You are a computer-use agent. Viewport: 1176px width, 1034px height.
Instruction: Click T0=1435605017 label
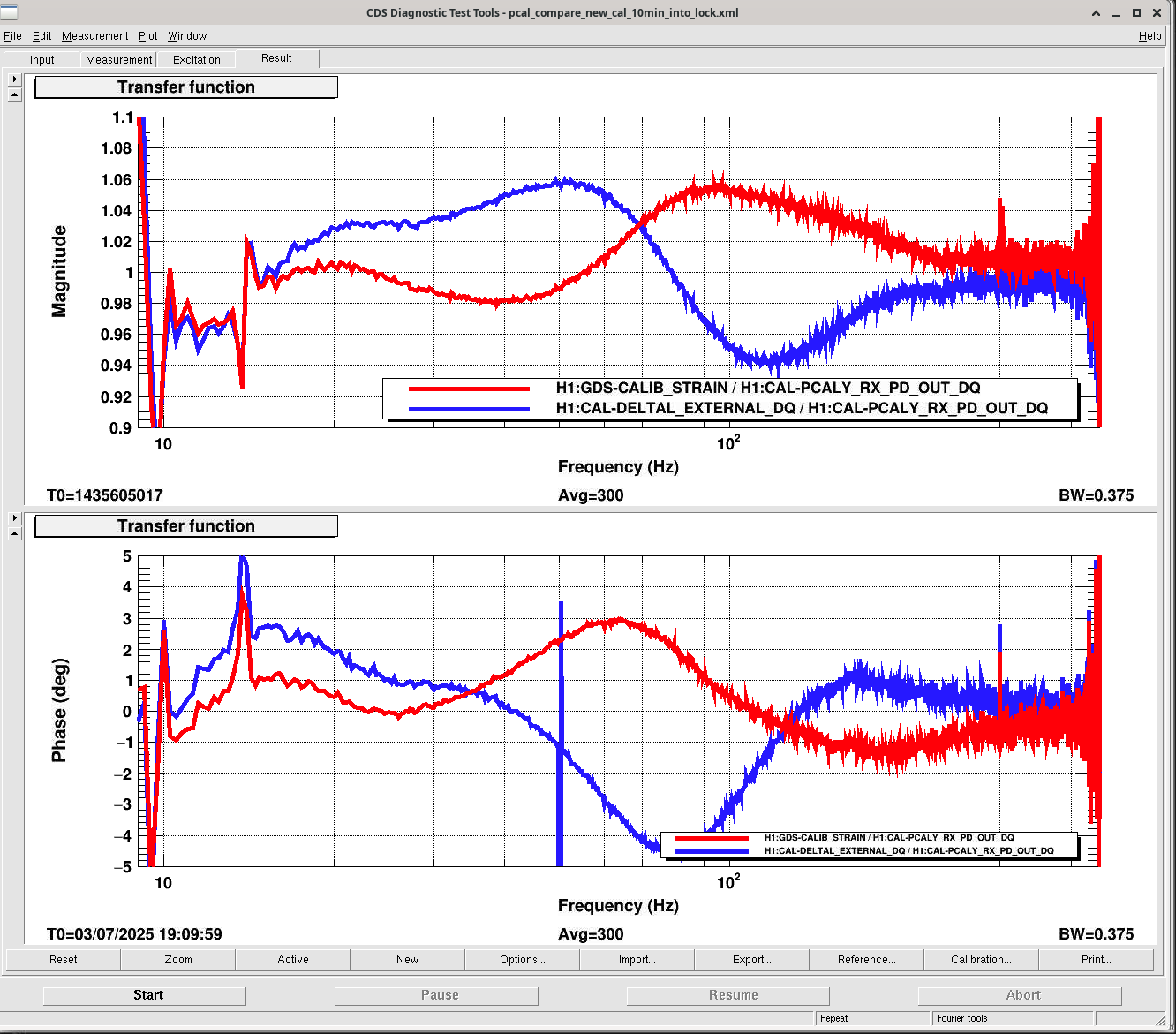tap(105, 495)
